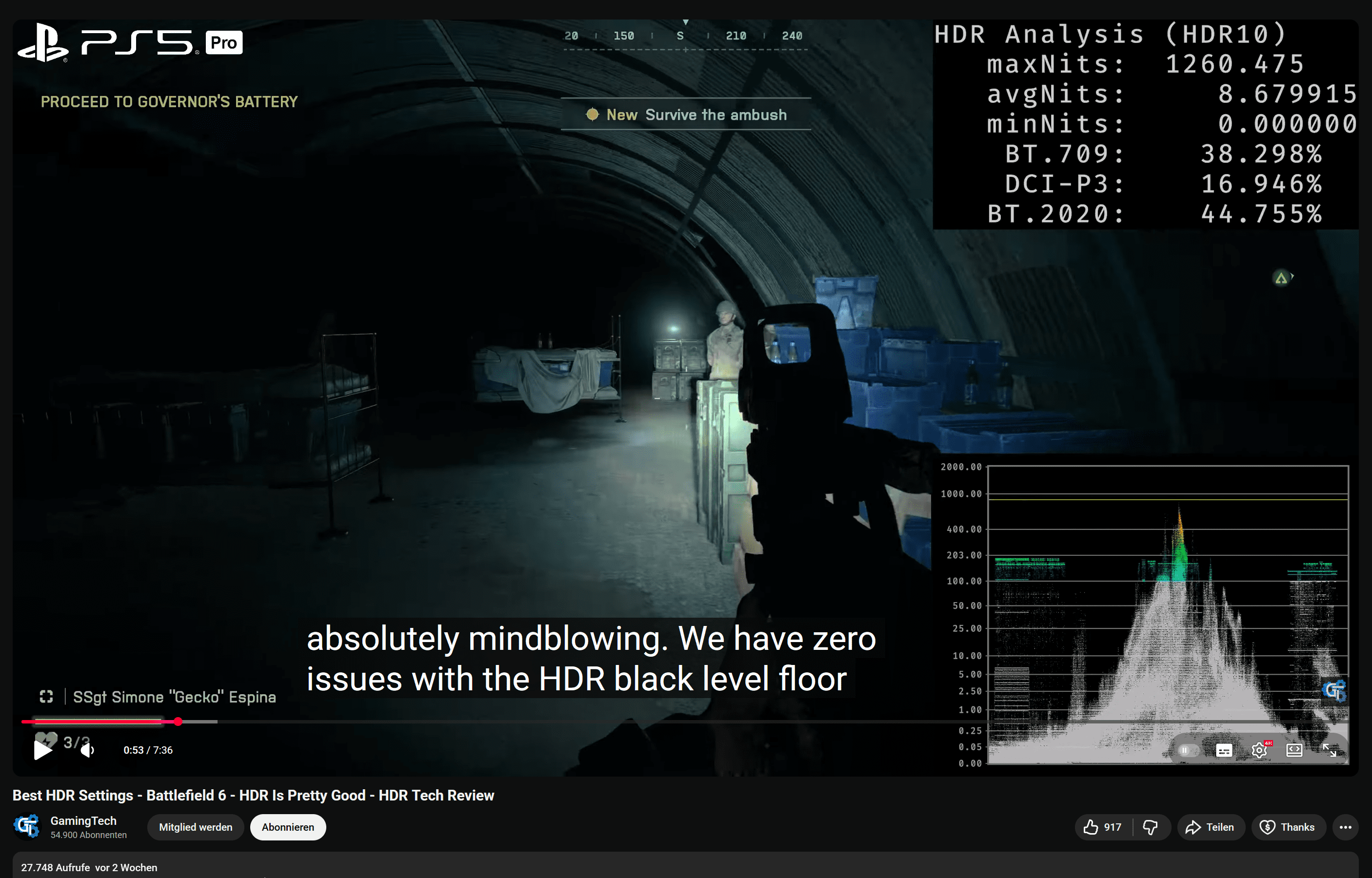Enter fullscreen mode

point(1329,750)
